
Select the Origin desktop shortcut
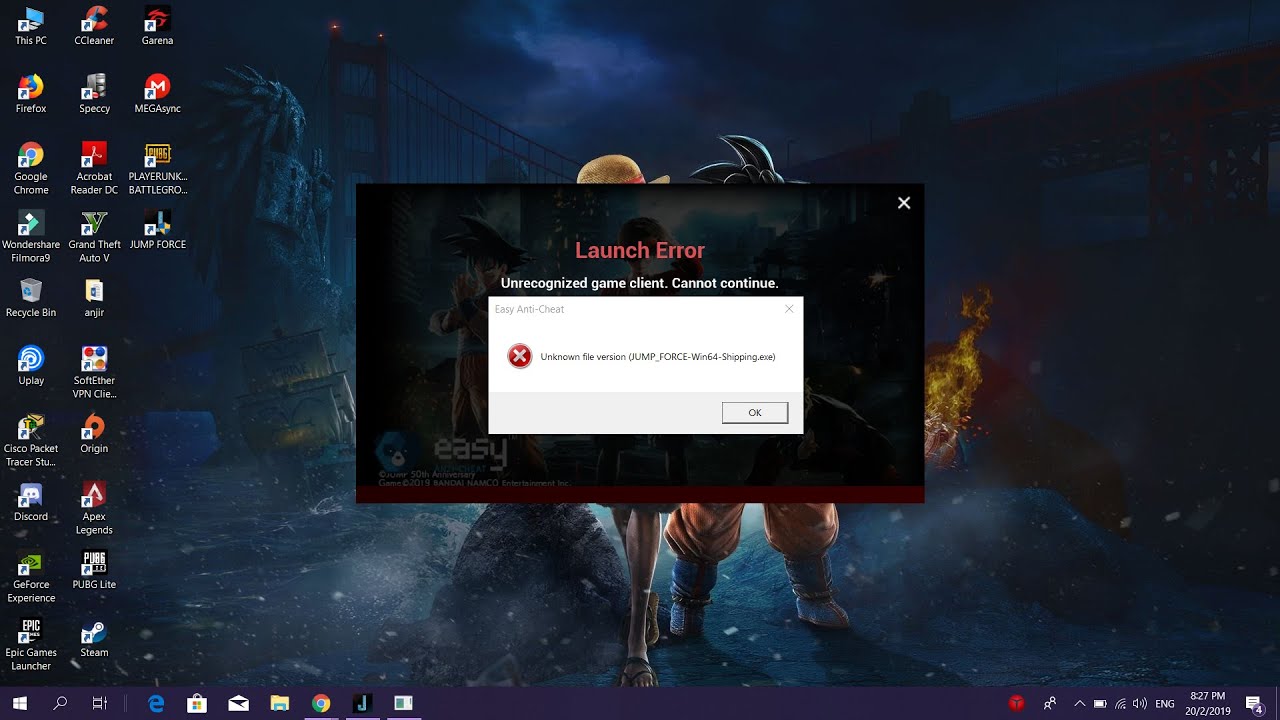tap(94, 434)
